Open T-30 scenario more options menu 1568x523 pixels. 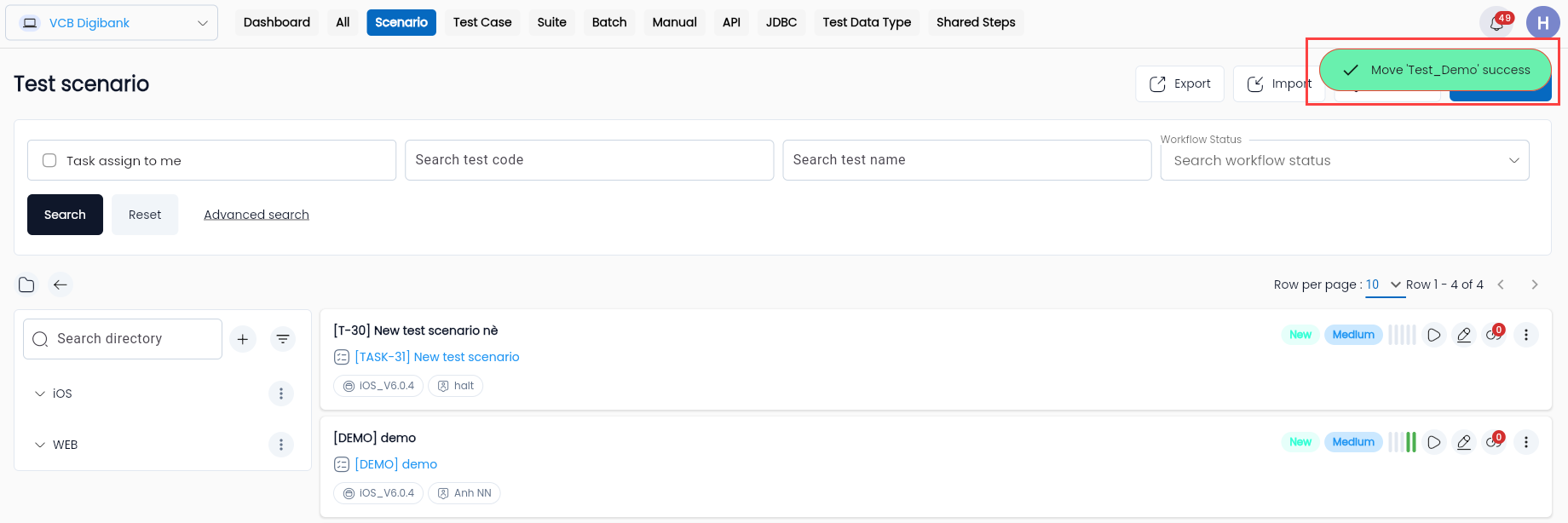[x=1526, y=335]
